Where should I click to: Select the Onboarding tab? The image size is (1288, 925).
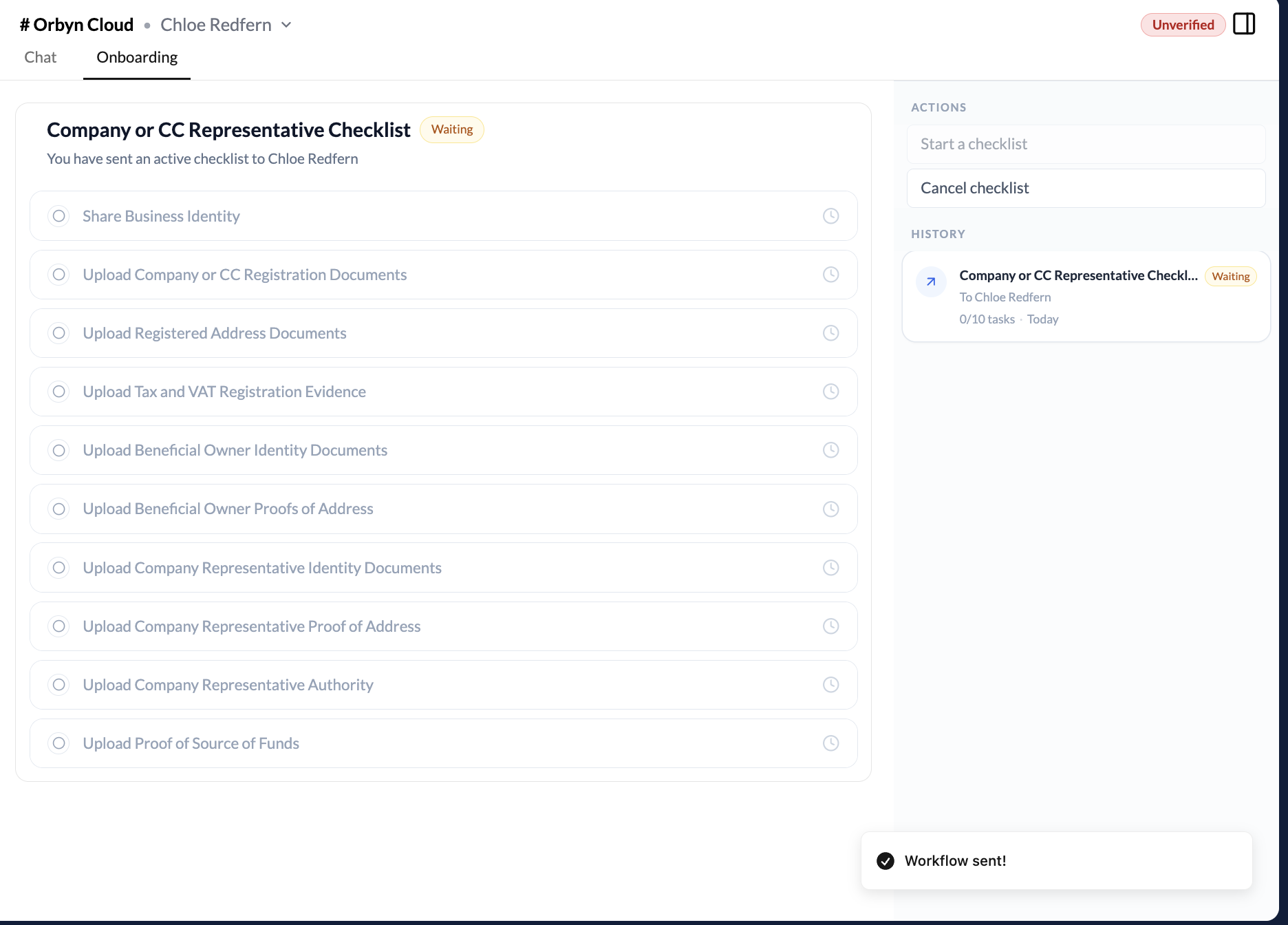pyautogui.click(x=136, y=57)
